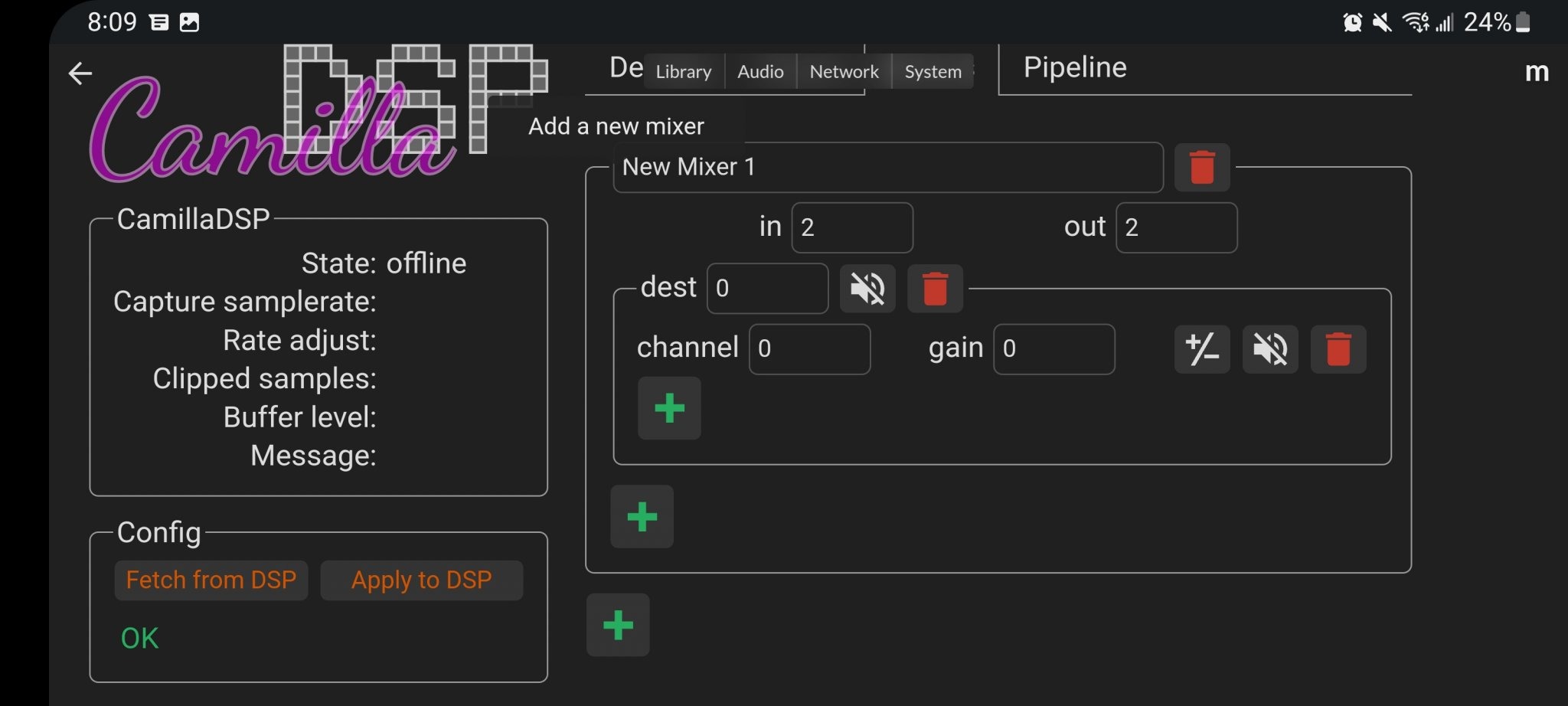Click Fetch from DSP button
The width and height of the screenshot is (1568, 706).
coord(211,580)
